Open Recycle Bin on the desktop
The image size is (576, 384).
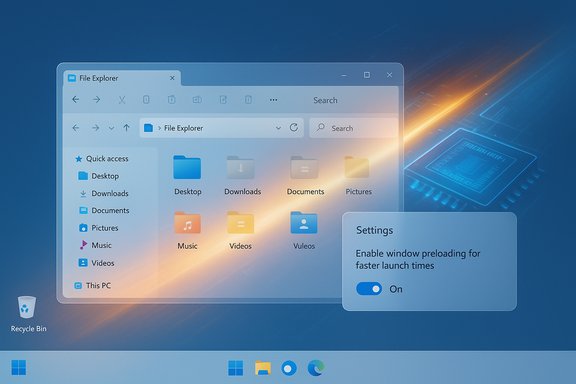pyautogui.click(x=27, y=314)
